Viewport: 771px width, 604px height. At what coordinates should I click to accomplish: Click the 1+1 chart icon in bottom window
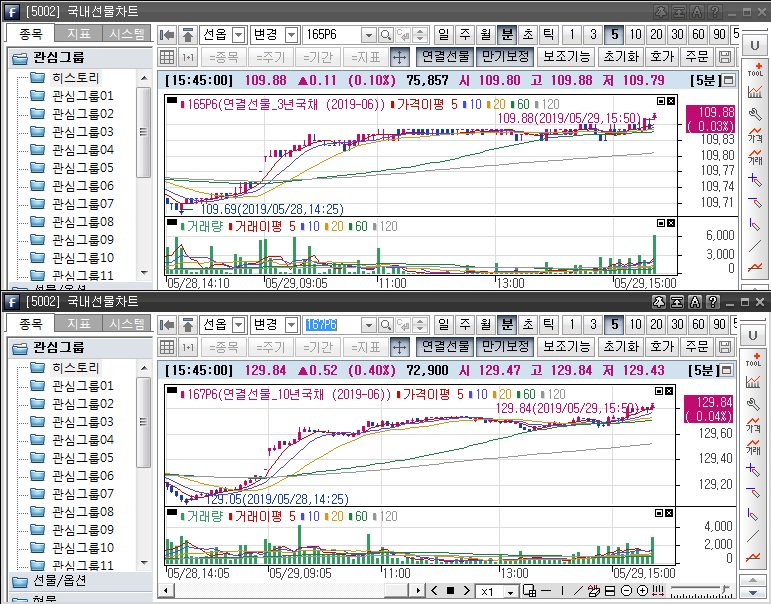click(187, 347)
